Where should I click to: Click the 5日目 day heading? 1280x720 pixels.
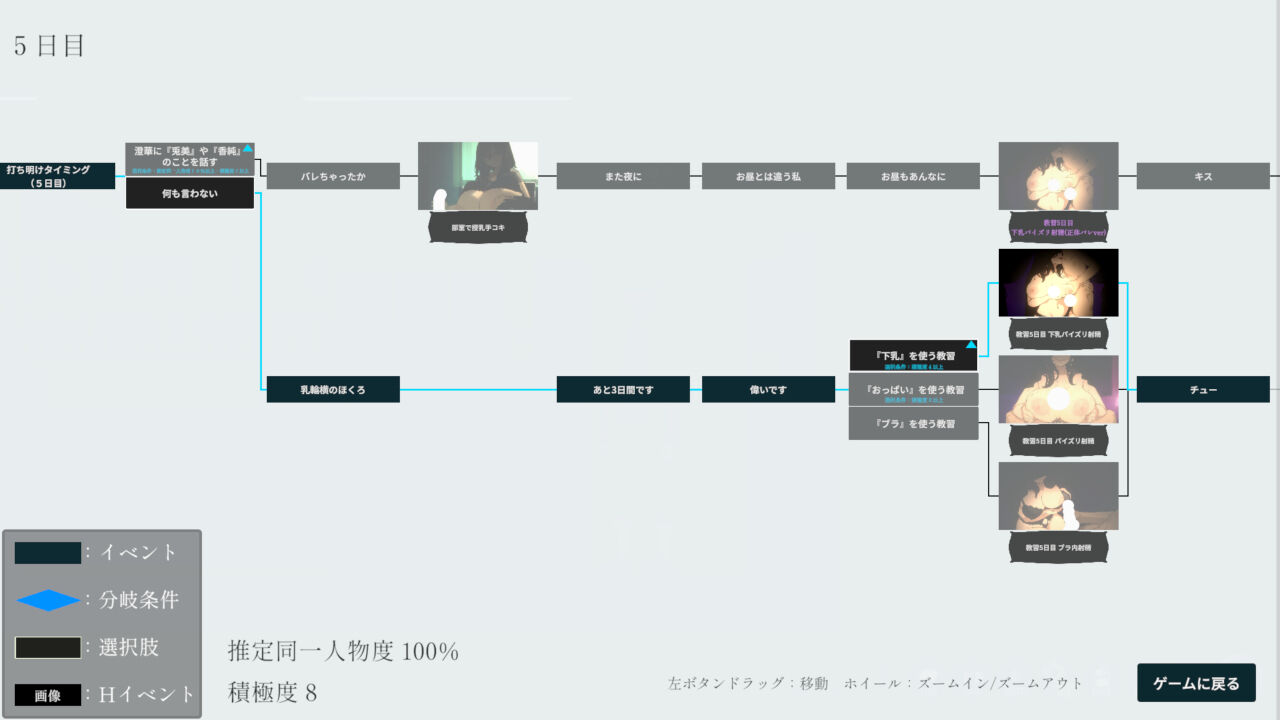click(x=49, y=46)
